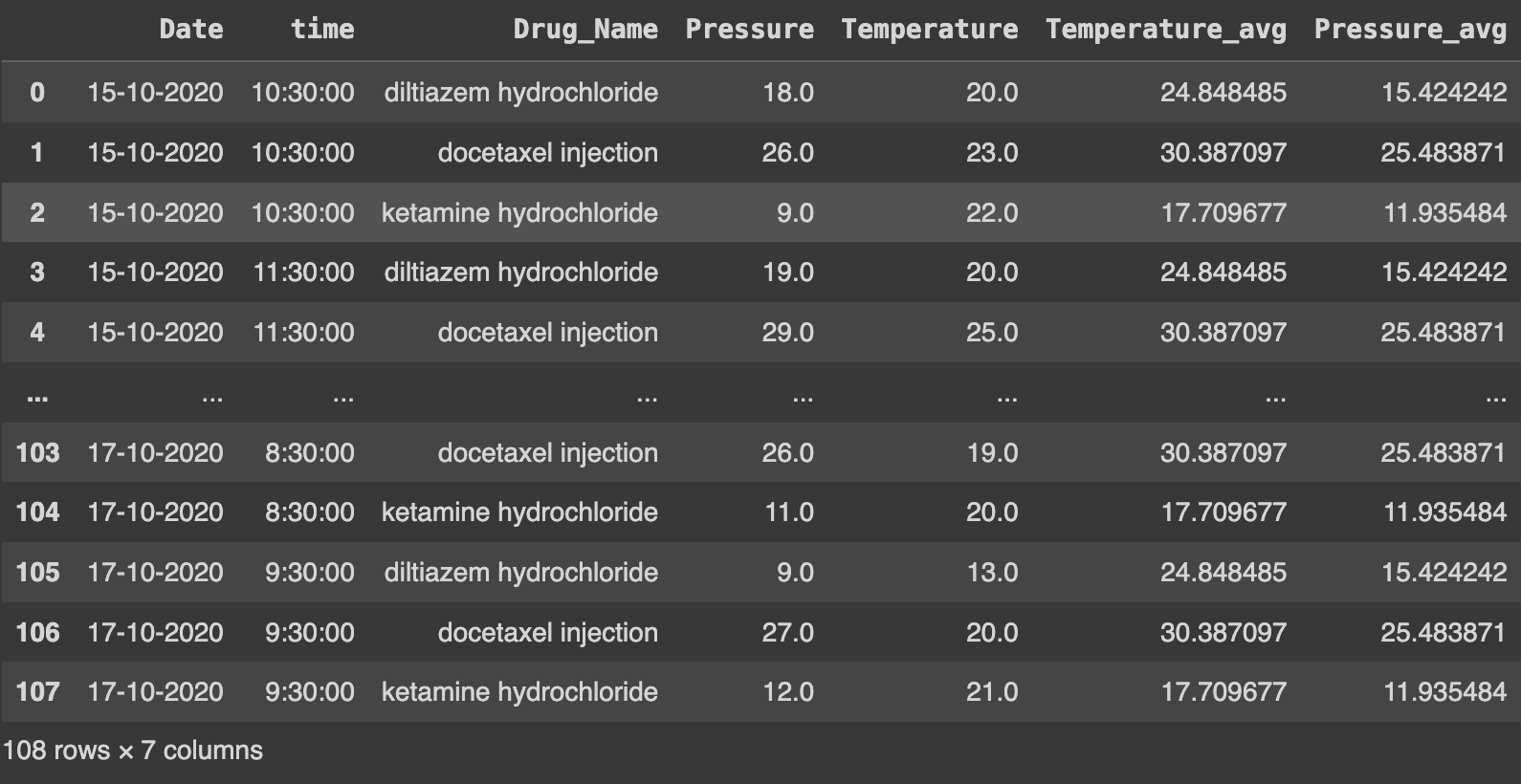Viewport: 1521px width, 784px height.
Task: Click the '108 rows × 7 columns' summary text
Action: 133,751
